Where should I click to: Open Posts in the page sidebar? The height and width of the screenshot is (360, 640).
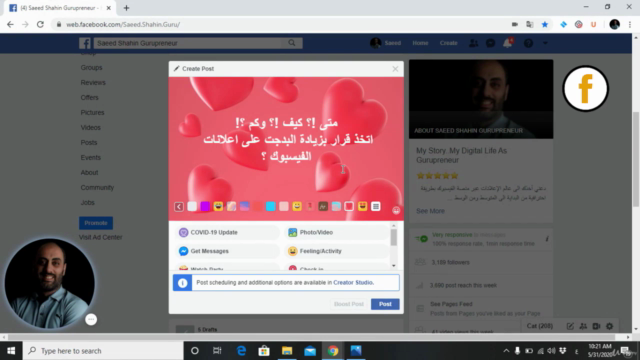pos(89,142)
